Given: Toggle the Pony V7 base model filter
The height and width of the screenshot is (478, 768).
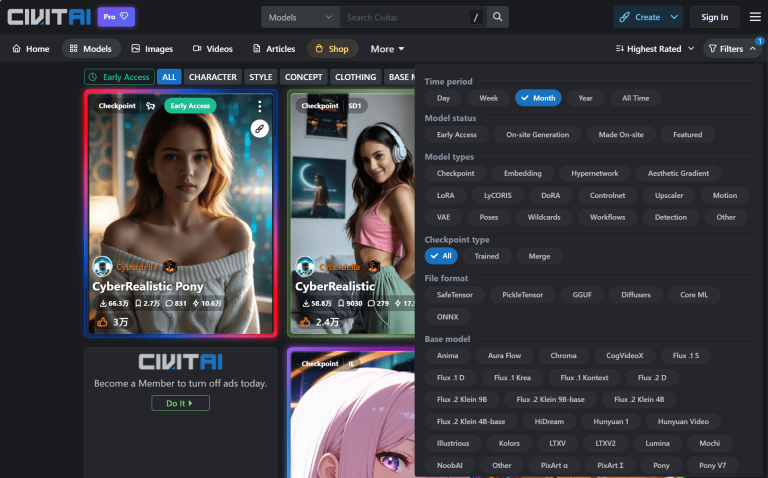Looking at the screenshot, I should 712,465.
